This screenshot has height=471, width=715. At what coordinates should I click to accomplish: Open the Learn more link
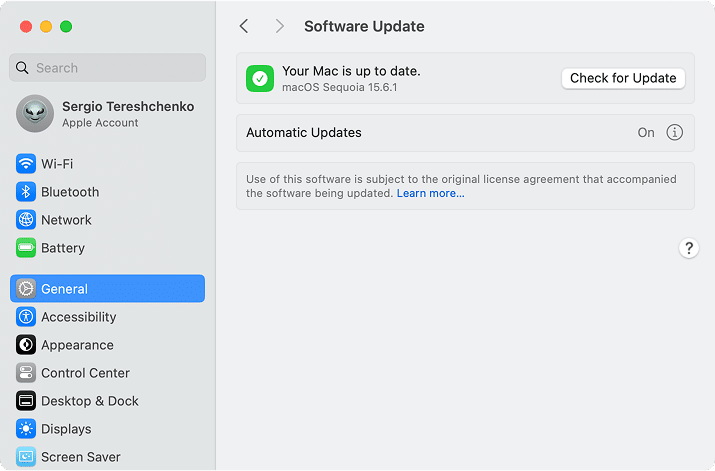point(430,193)
